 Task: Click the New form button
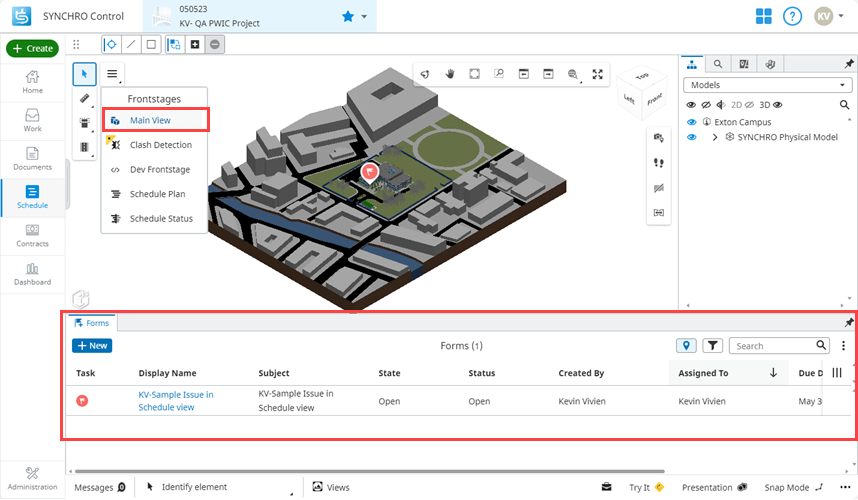point(92,346)
